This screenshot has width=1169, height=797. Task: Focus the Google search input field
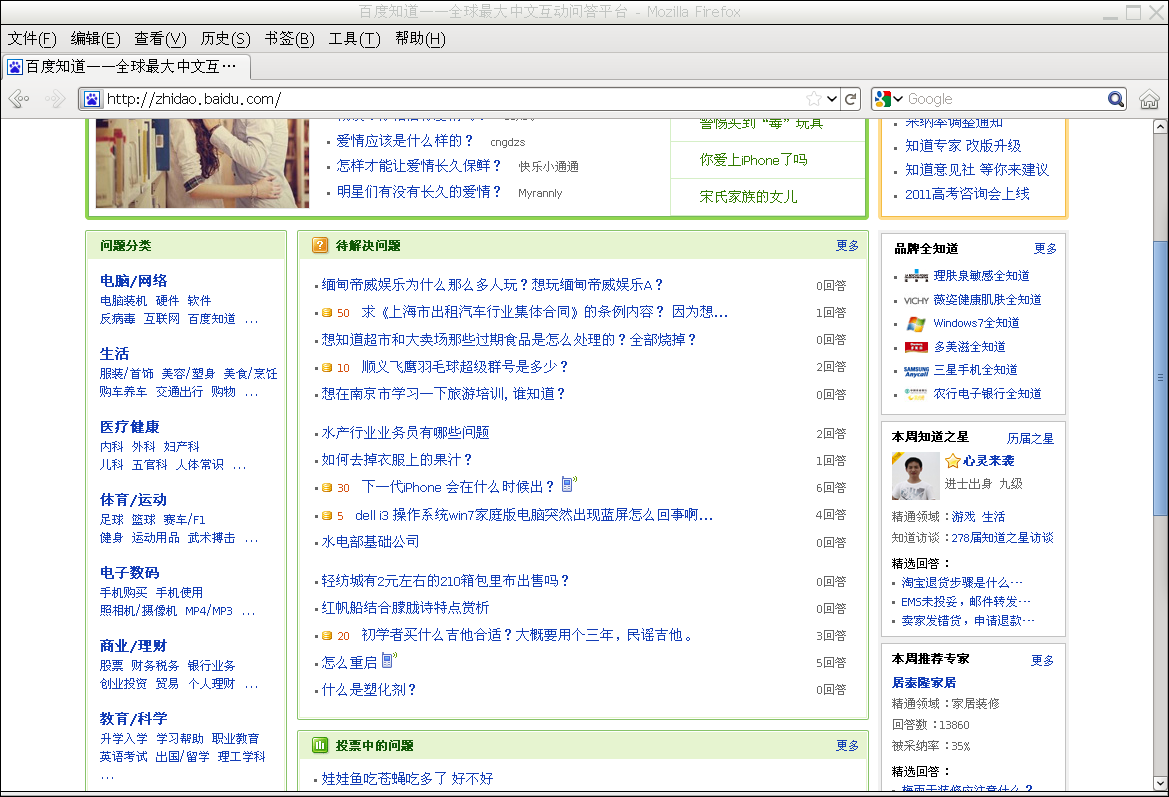click(x=1005, y=99)
